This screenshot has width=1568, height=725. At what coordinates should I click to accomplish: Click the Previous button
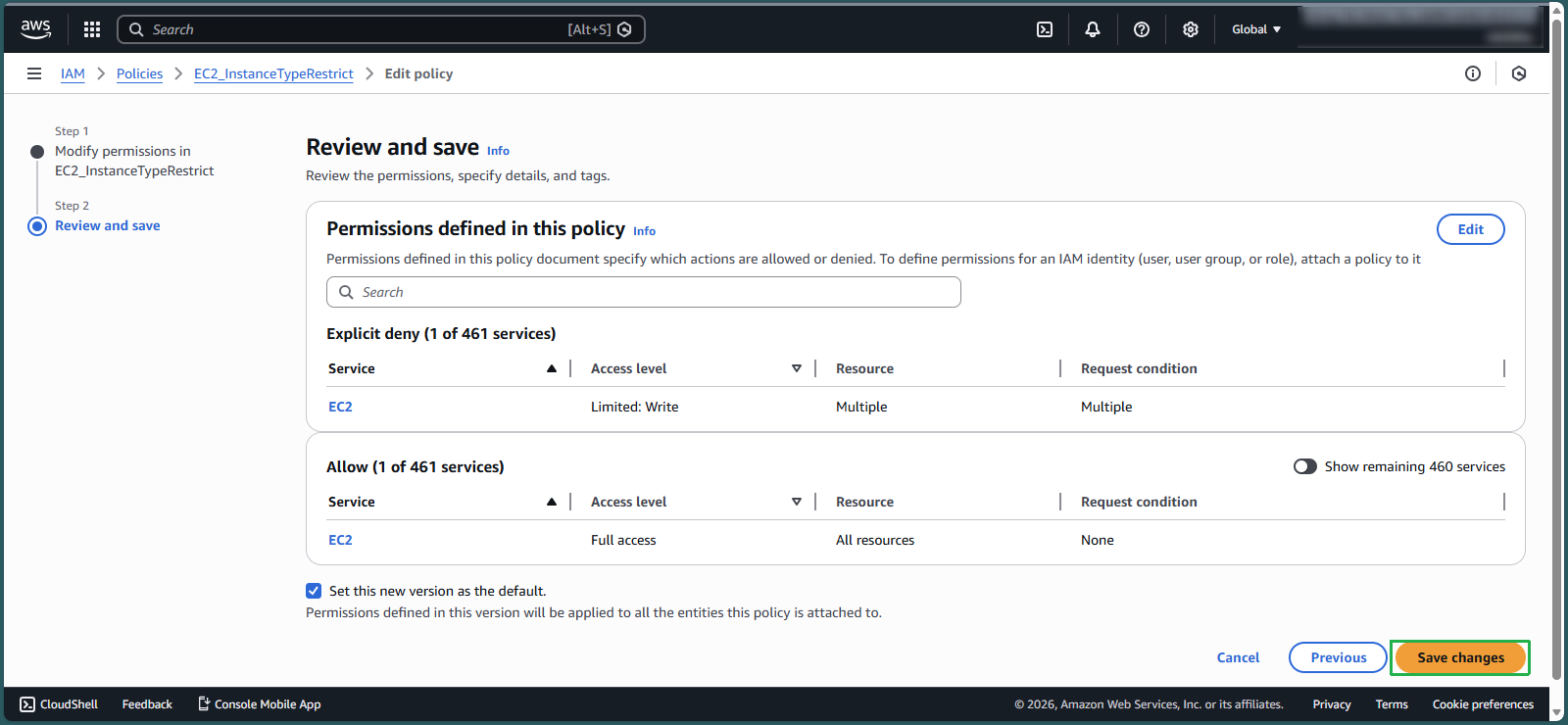pos(1338,657)
